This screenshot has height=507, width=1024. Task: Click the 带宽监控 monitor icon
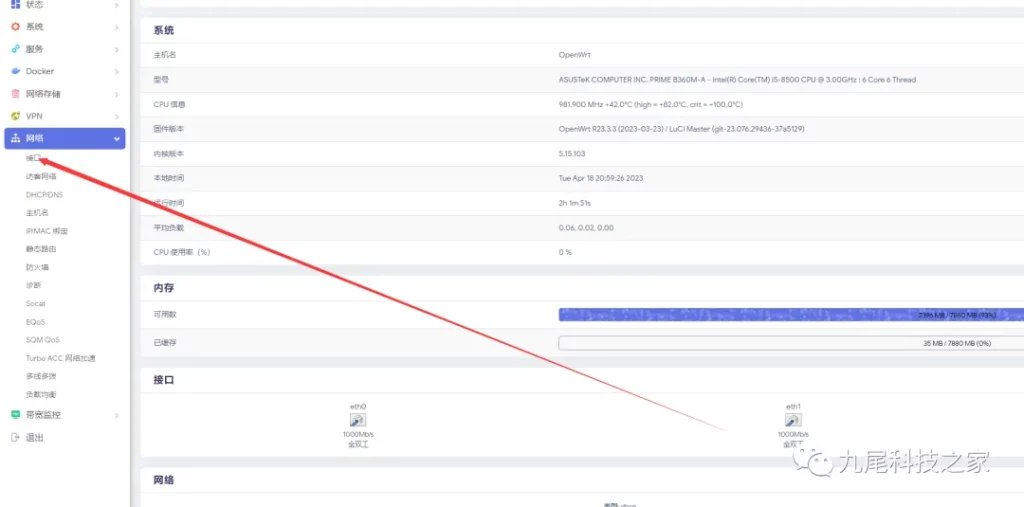tap(15, 414)
